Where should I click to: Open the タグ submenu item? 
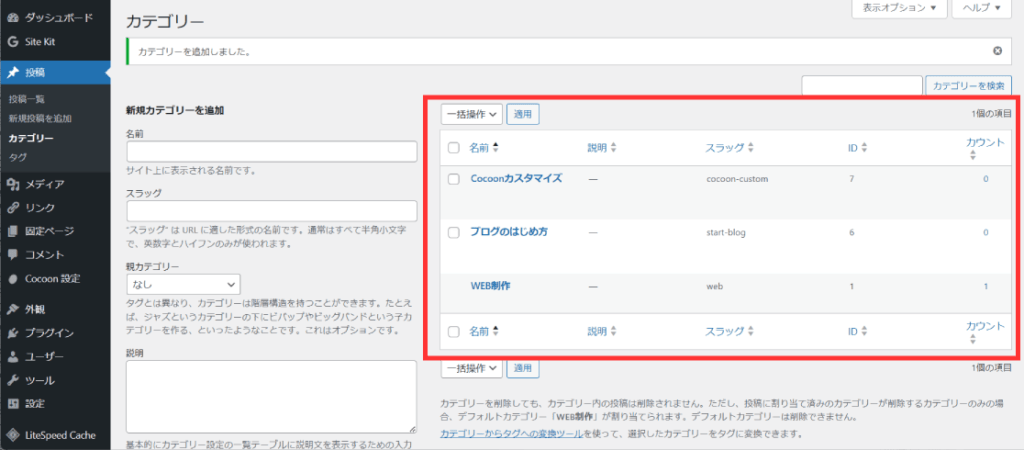(18, 157)
